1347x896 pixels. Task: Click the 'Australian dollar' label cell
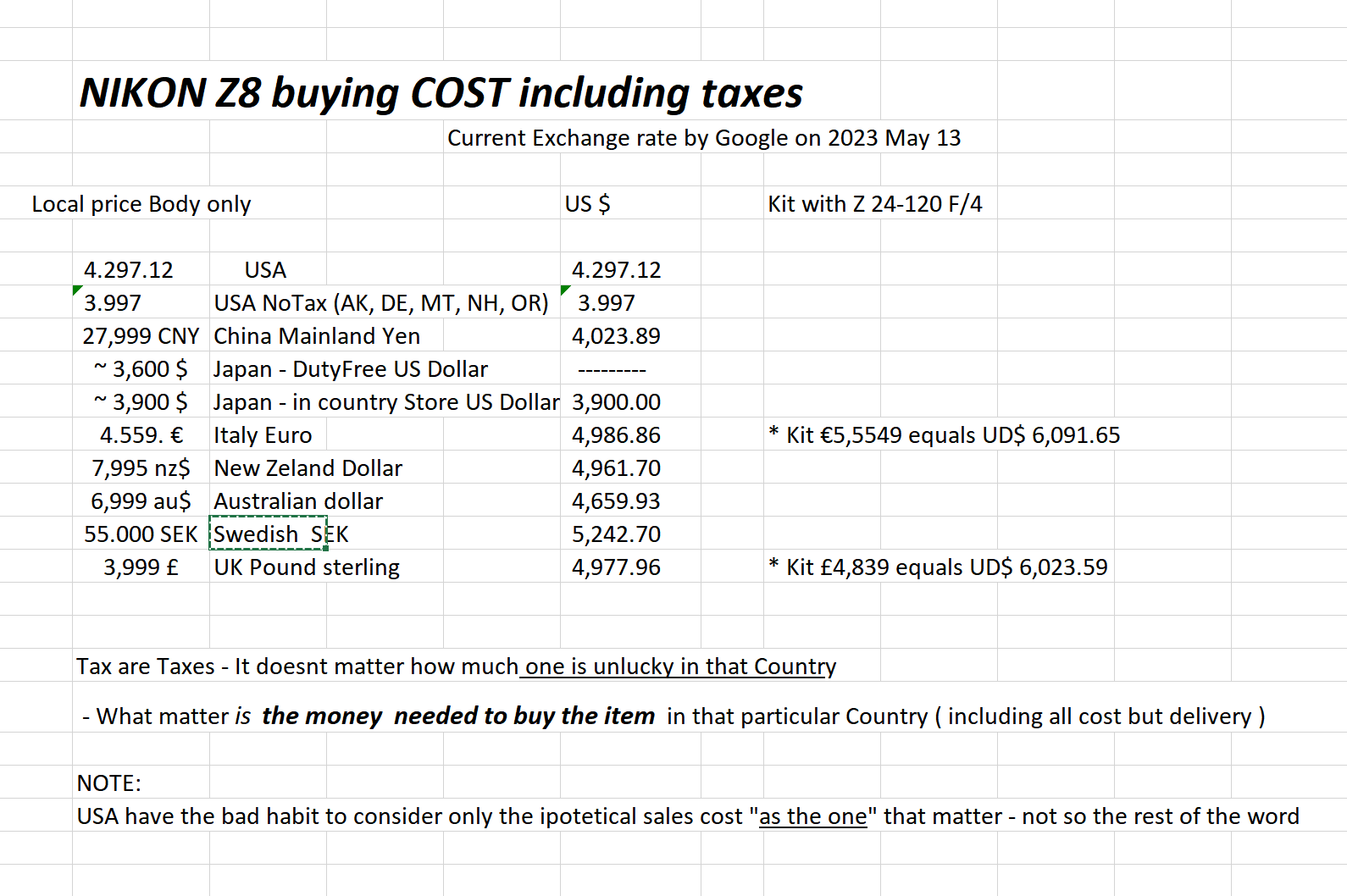pos(298,501)
